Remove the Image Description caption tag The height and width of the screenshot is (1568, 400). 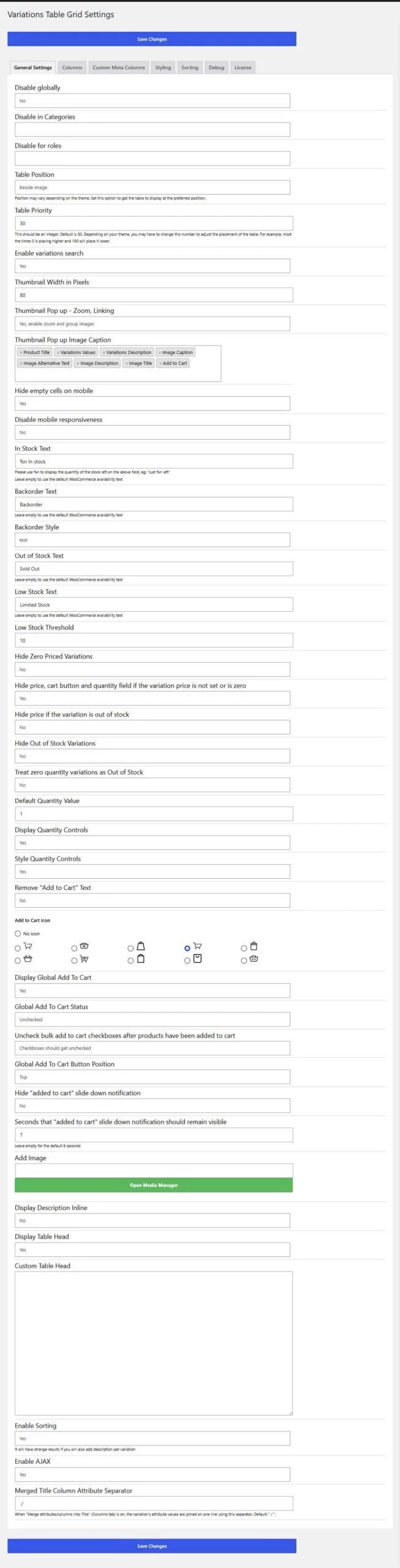[x=78, y=363]
